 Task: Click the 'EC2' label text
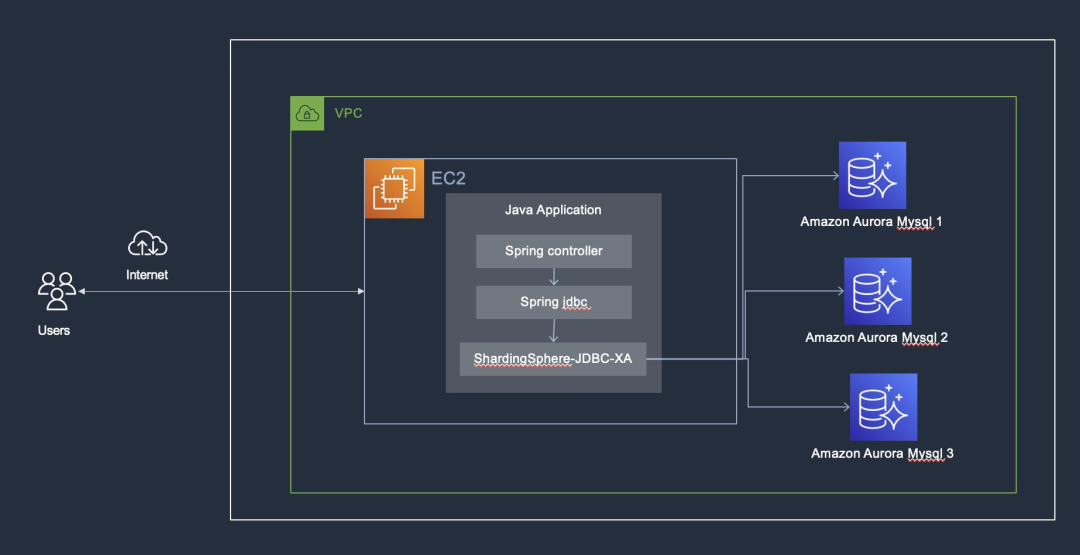click(x=448, y=179)
